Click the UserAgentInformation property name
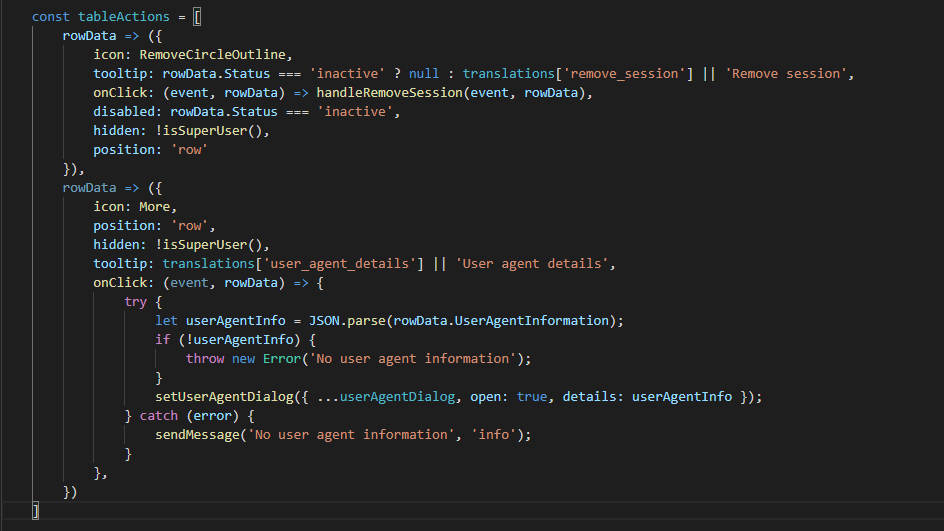944x531 pixels. tap(532, 321)
